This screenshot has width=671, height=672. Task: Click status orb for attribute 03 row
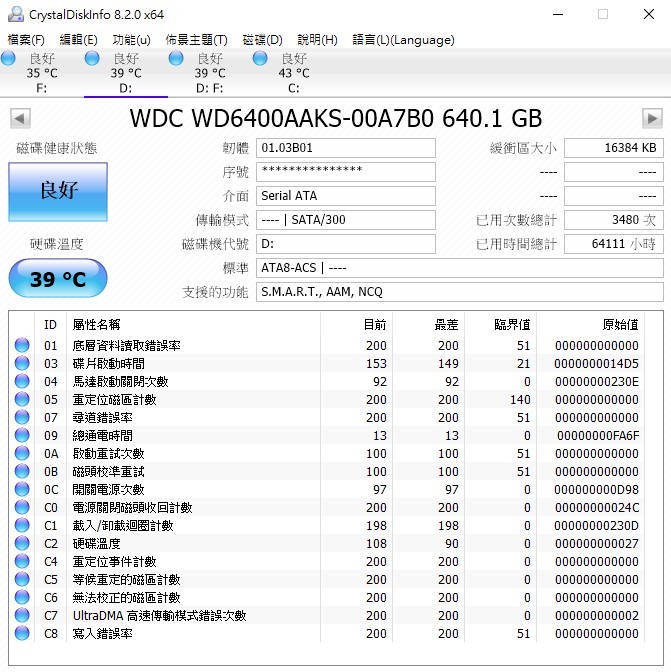tap(22, 363)
